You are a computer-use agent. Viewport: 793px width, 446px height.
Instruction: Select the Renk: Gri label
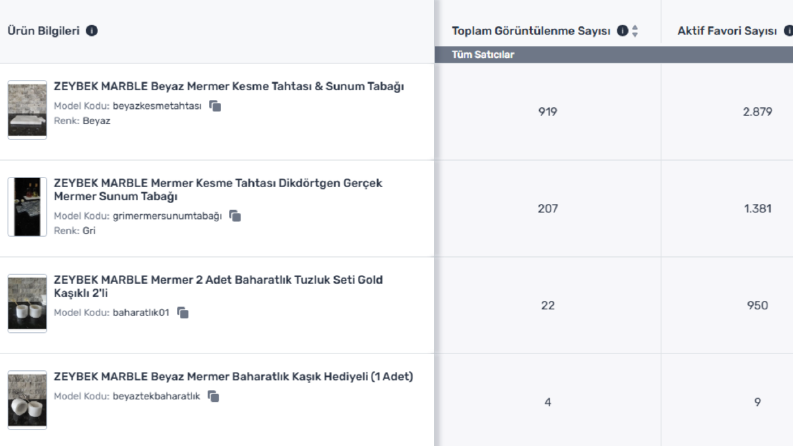[x=74, y=231]
